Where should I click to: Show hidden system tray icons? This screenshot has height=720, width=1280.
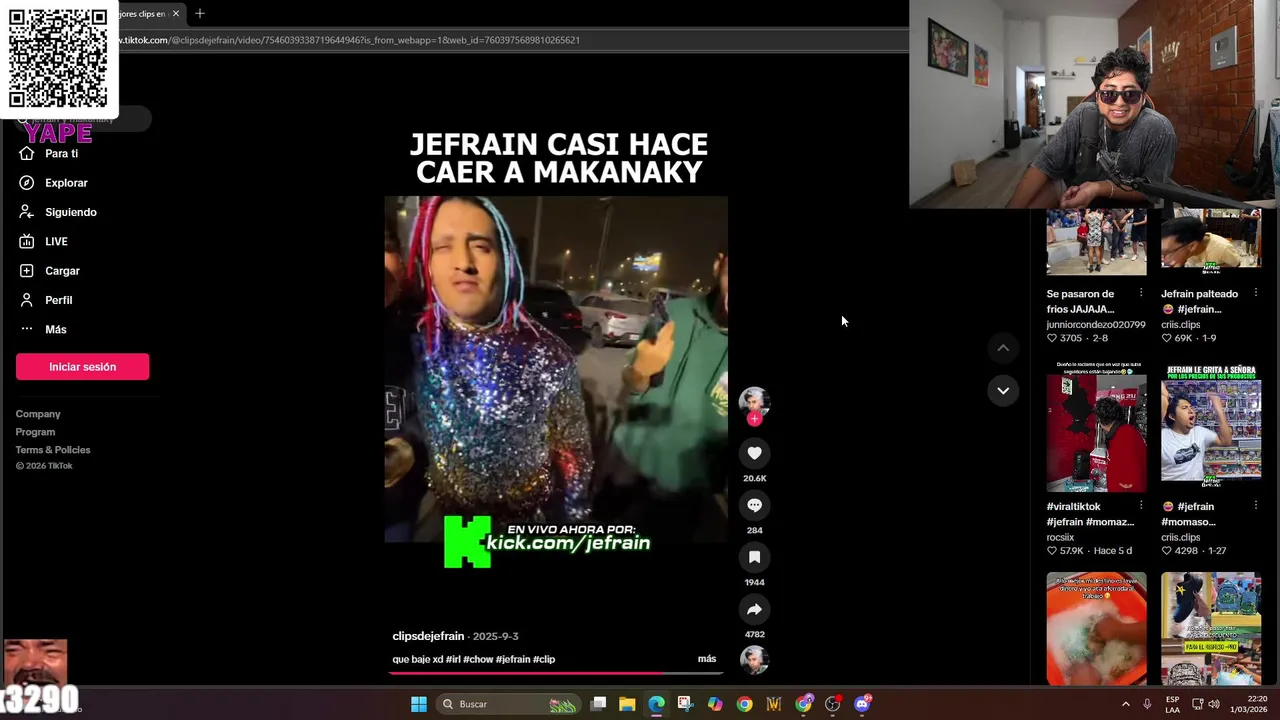point(1125,704)
